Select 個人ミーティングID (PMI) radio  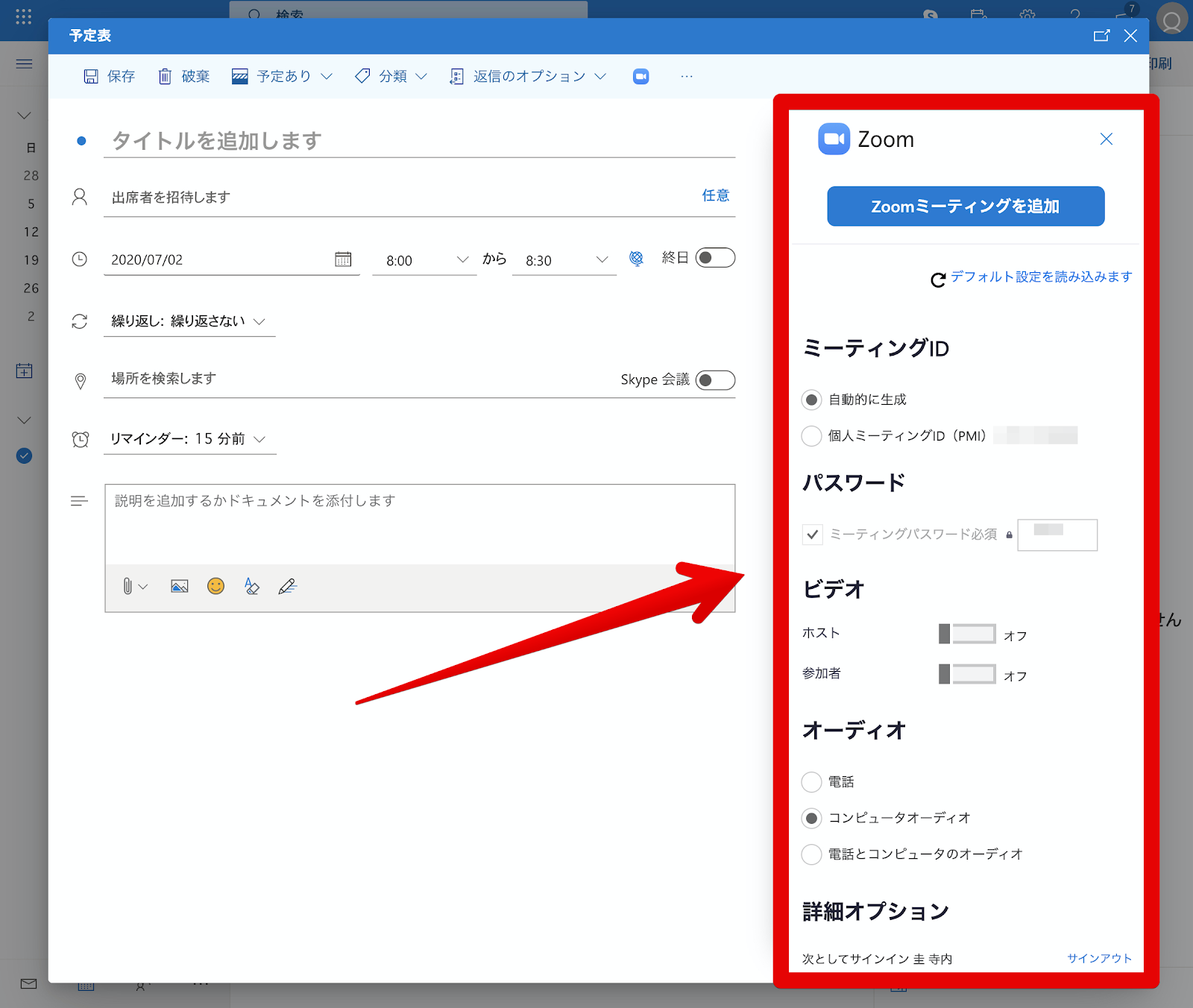[811, 435]
